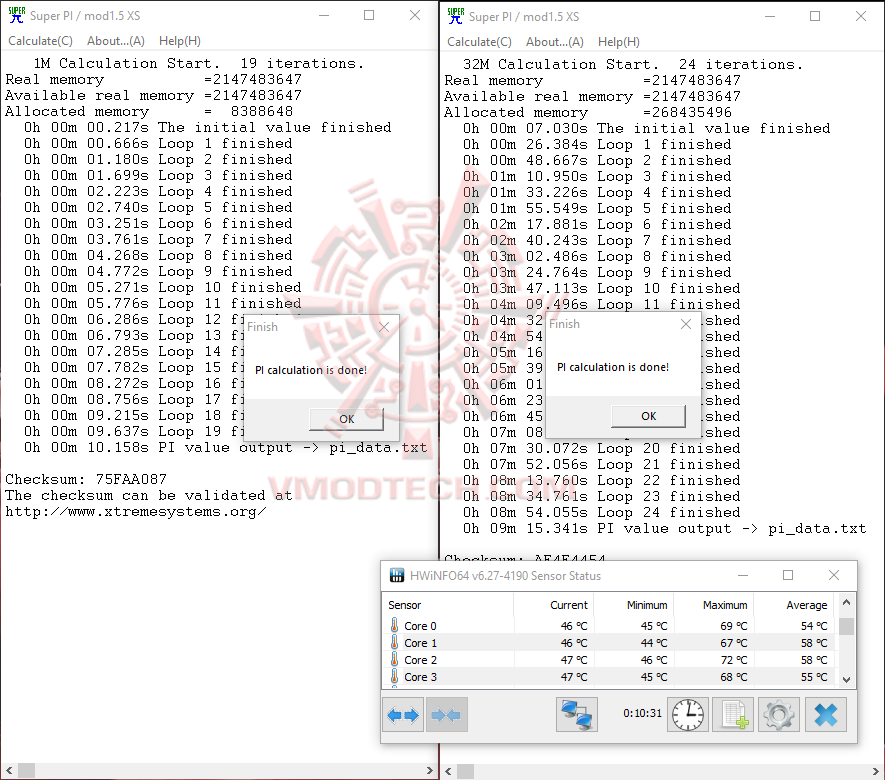Click Core 0 maximum value 69 °C
The width and height of the screenshot is (885, 780).
coord(733,626)
